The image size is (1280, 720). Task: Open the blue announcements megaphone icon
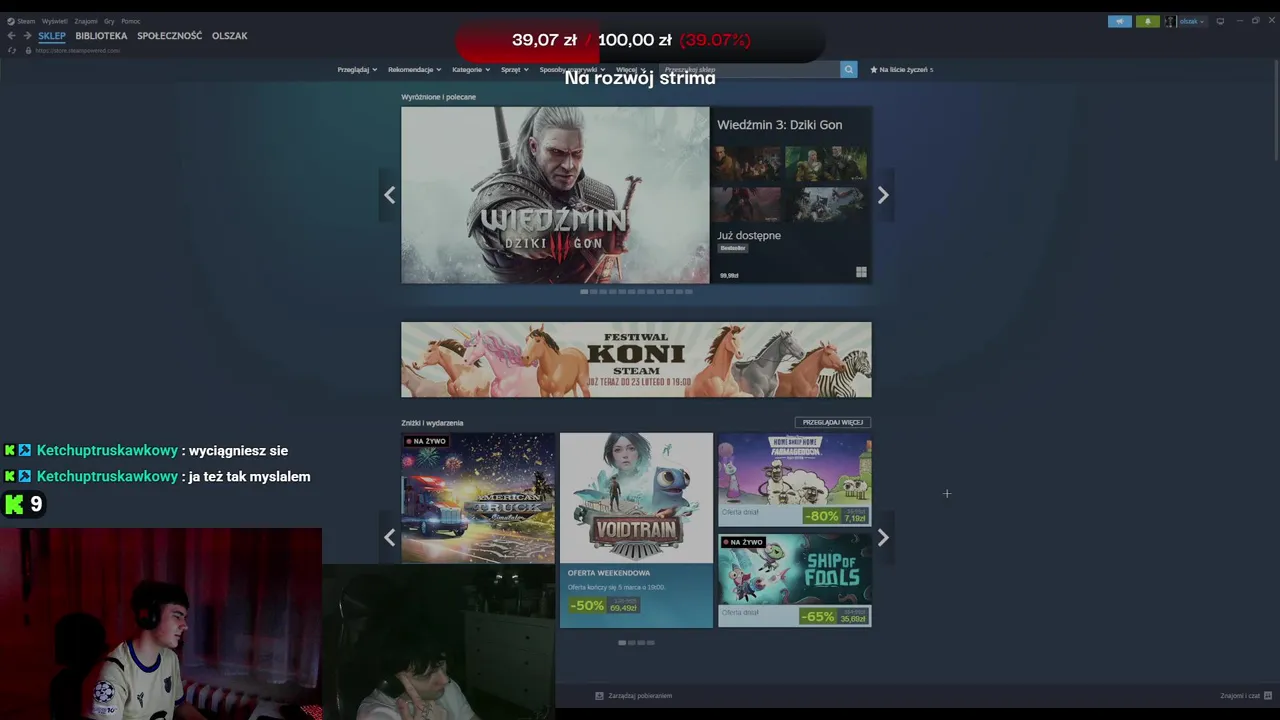1120,21
